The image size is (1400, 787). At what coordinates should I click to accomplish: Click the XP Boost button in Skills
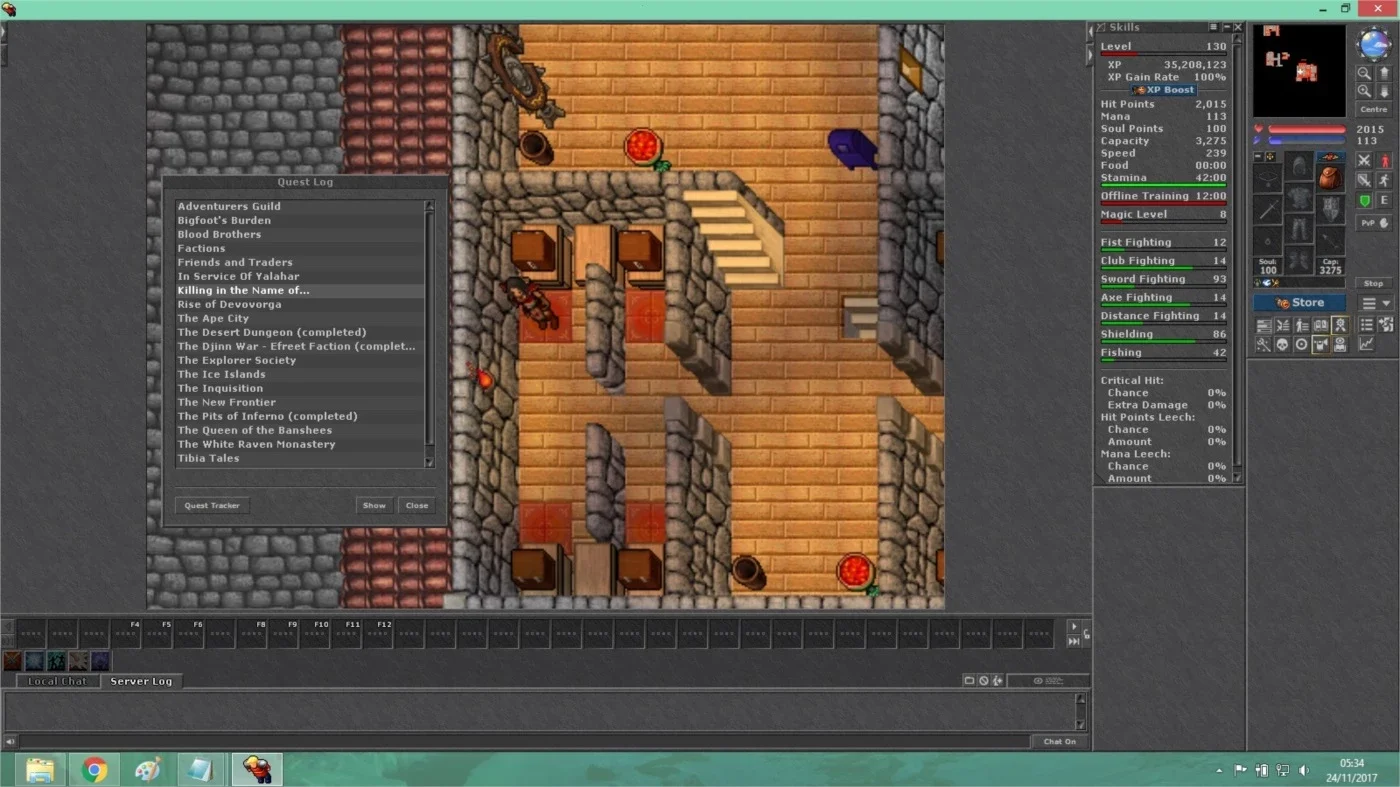point(1163,90)
